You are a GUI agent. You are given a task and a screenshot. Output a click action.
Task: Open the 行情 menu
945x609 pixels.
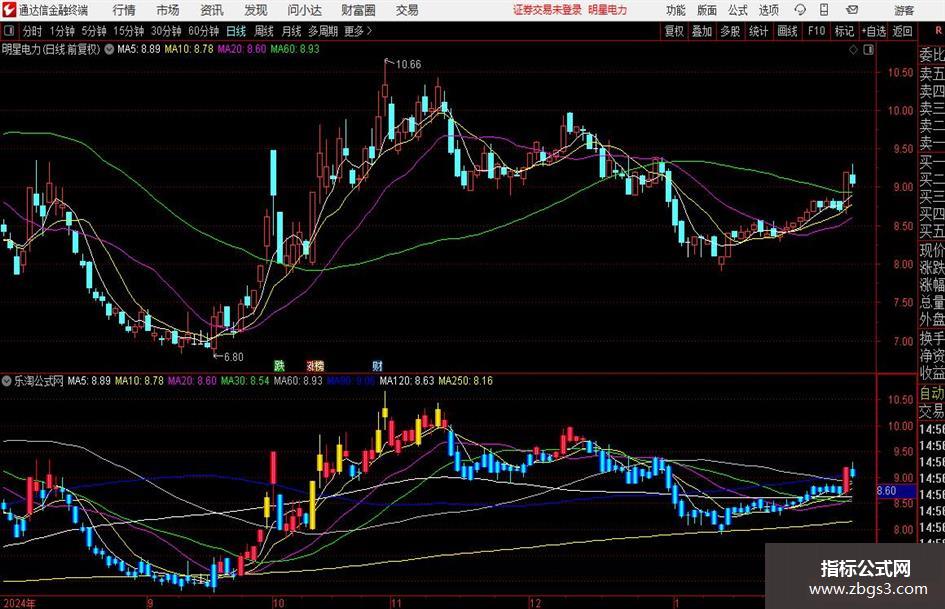point(124,10)
